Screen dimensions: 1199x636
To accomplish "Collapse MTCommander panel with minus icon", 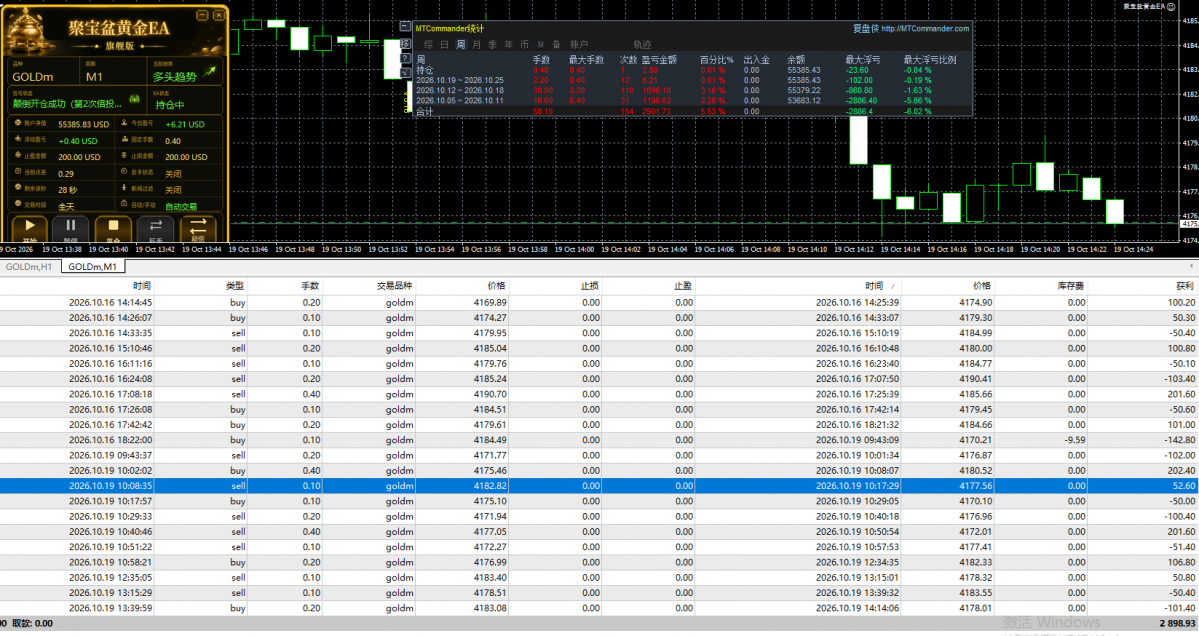I will point(405,26).
